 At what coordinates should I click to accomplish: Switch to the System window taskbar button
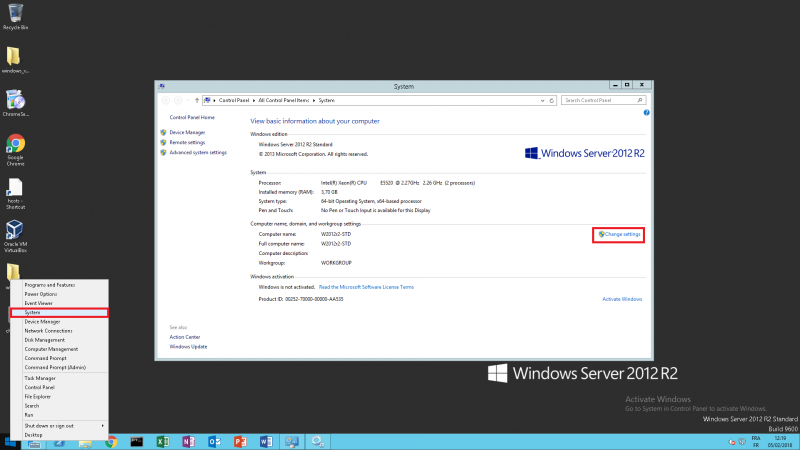(x=292, y=442)
